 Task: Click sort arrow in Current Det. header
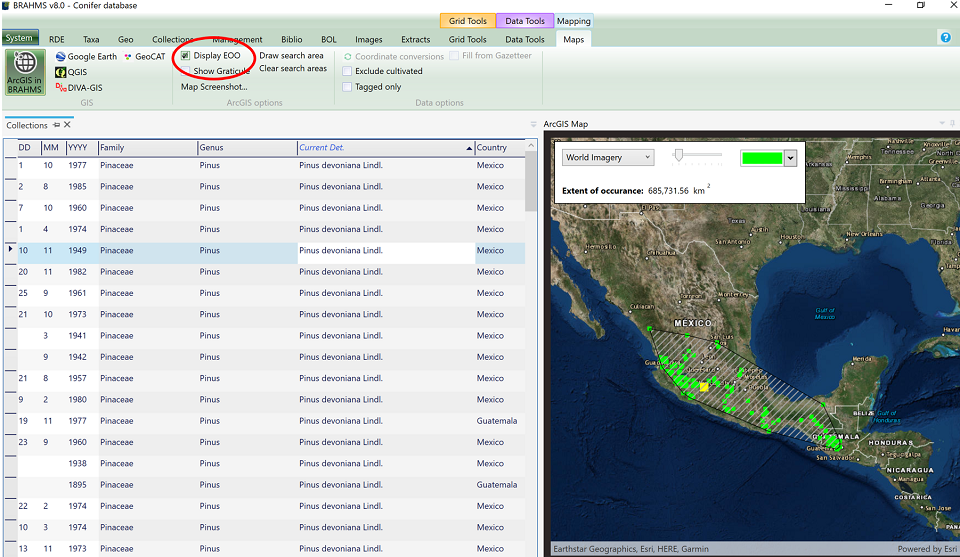coord(469,148)
